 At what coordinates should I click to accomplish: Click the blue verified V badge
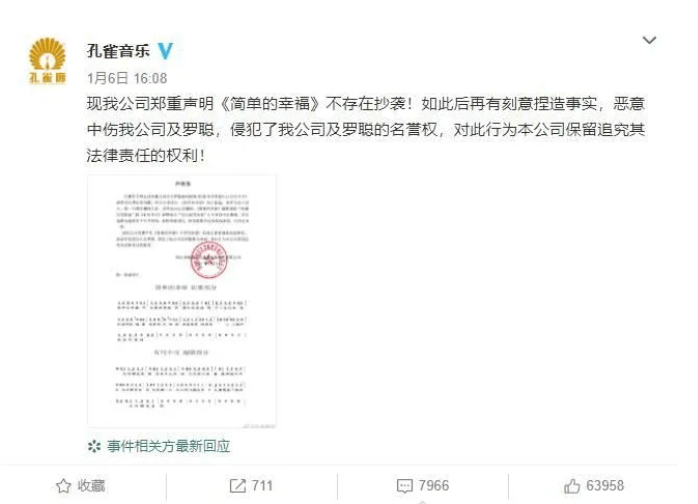(165, 51)
